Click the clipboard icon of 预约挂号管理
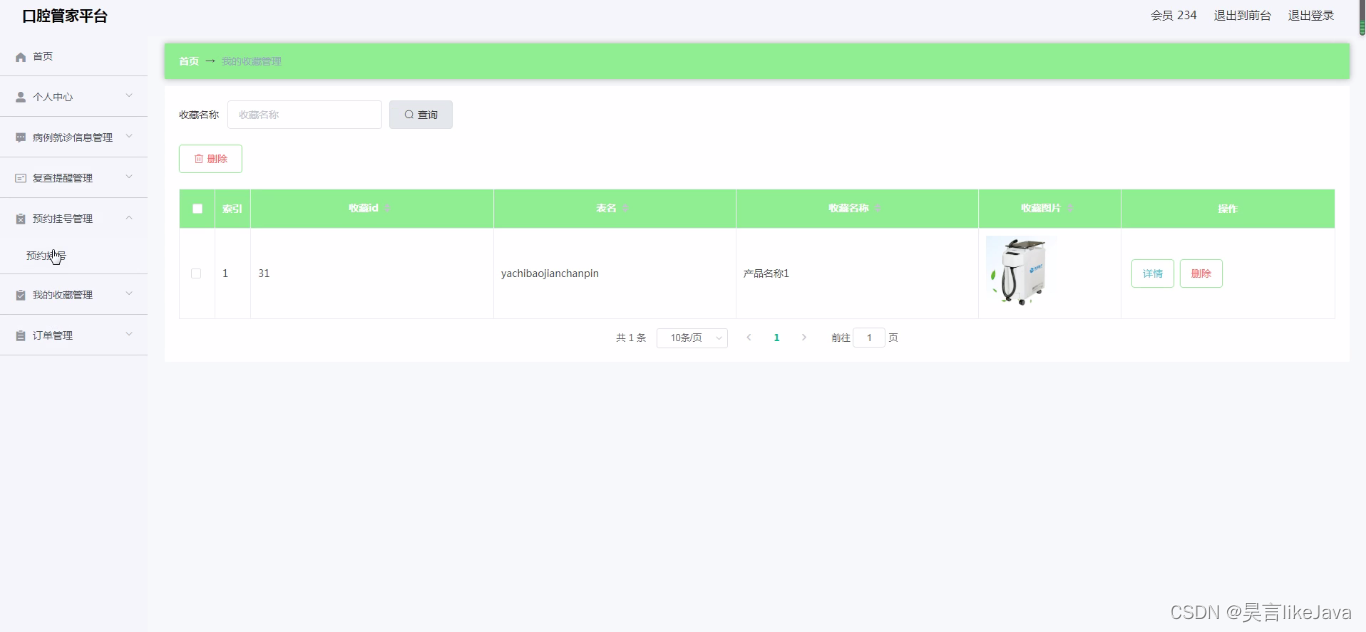The width and height of the screenshot is (1366, 632). pyautogui.click(x=20, y=219)
